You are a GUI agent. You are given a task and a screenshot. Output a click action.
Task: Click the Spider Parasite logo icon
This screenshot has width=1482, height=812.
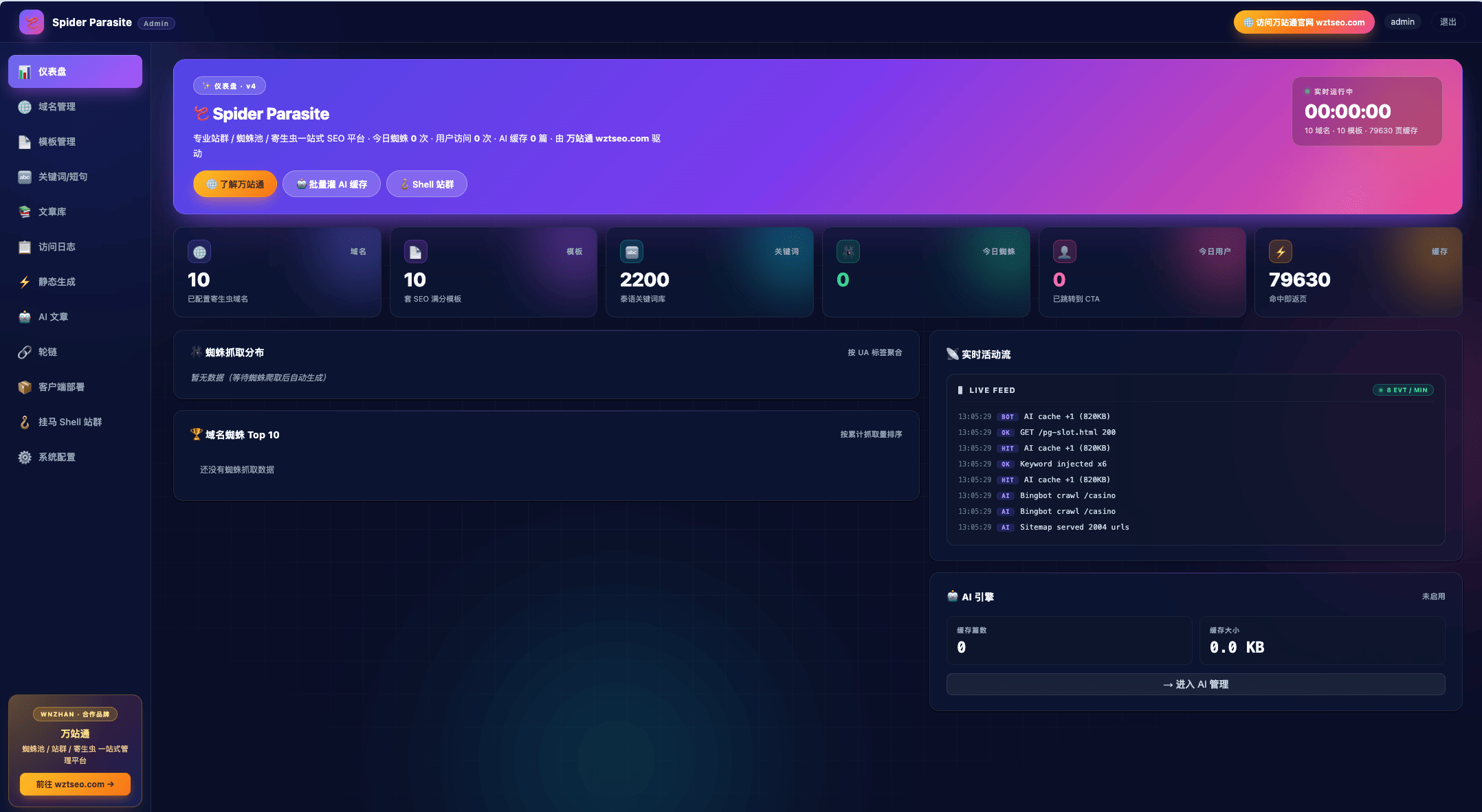tap(32, 22)
